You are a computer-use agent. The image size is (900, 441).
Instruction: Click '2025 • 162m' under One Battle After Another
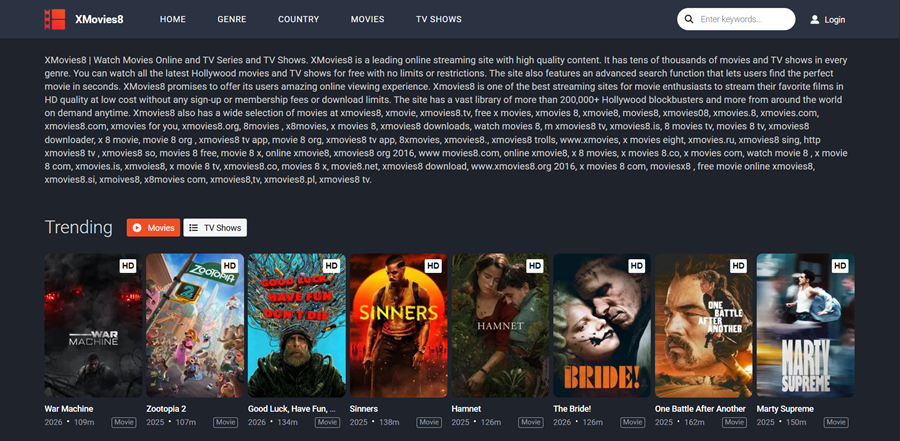click(680, 423)
